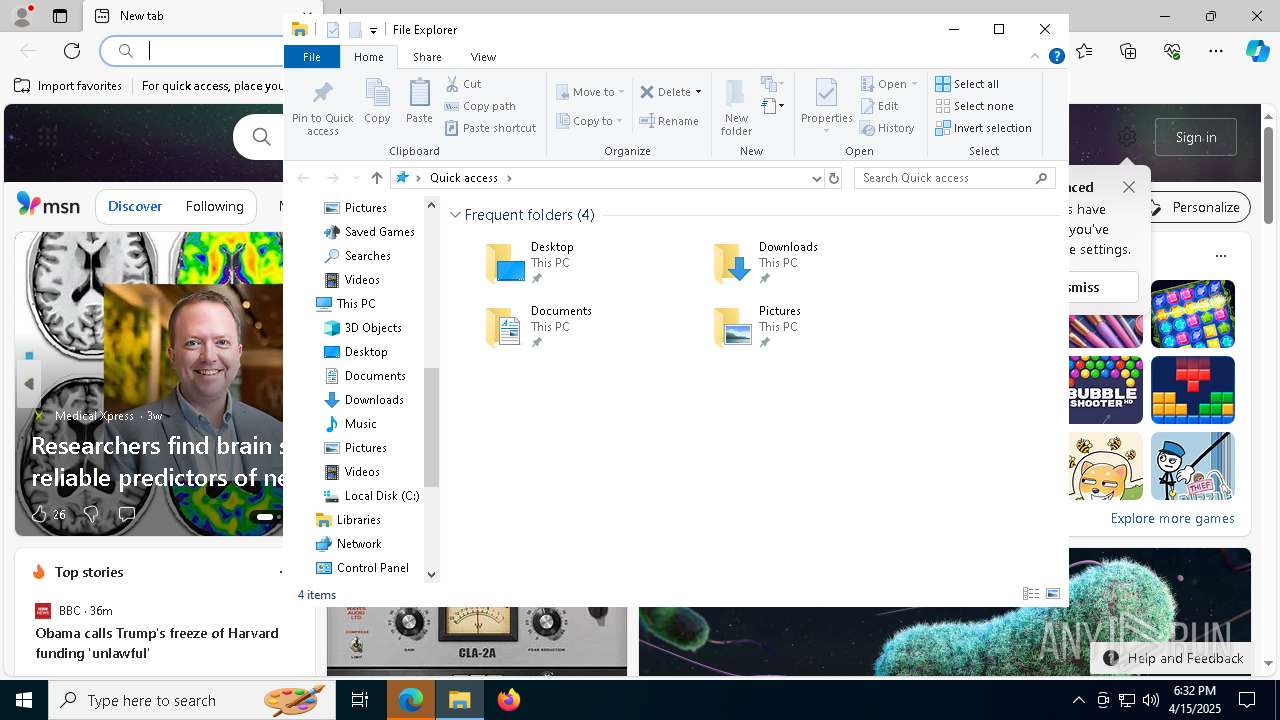The width and height of the screenshot is (1280, 720).
Task: Click Edge browser refresh button
Action: coord(72,50)
